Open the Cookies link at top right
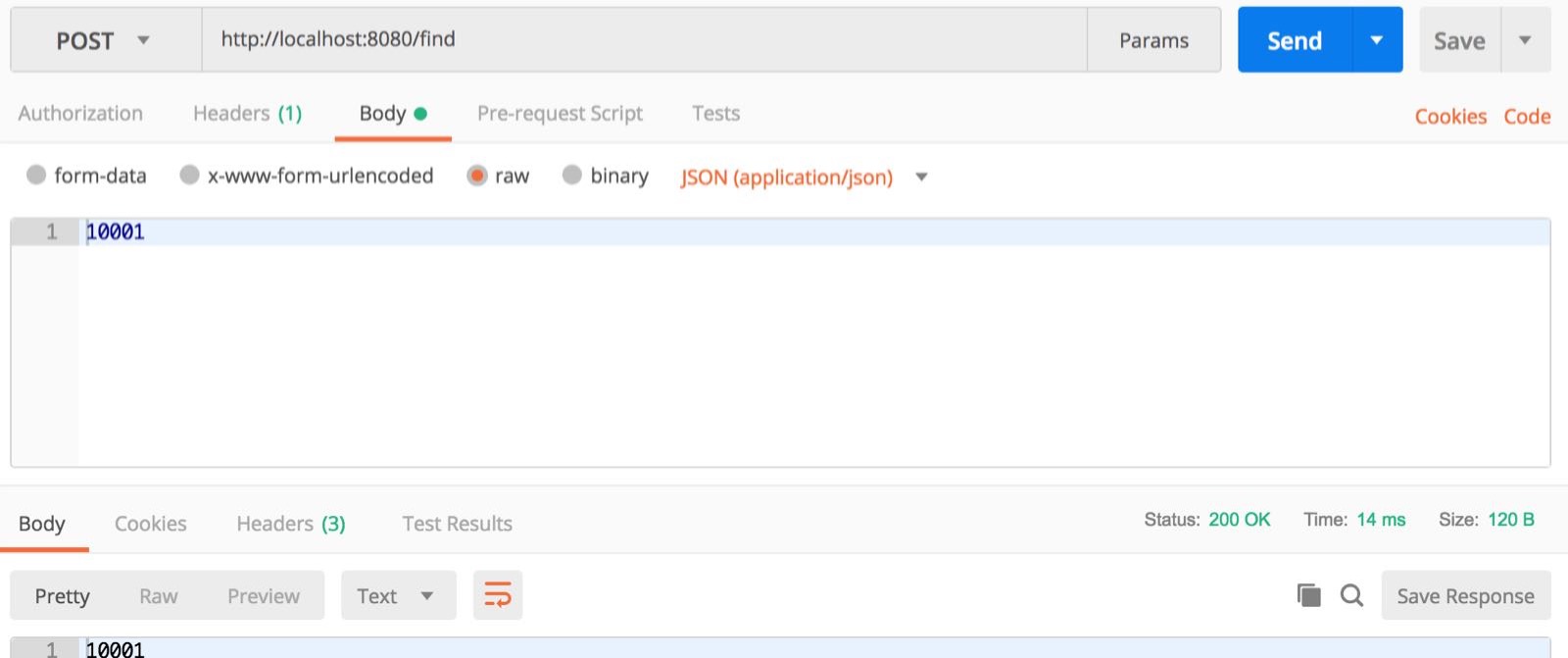 coord(1450,117)
